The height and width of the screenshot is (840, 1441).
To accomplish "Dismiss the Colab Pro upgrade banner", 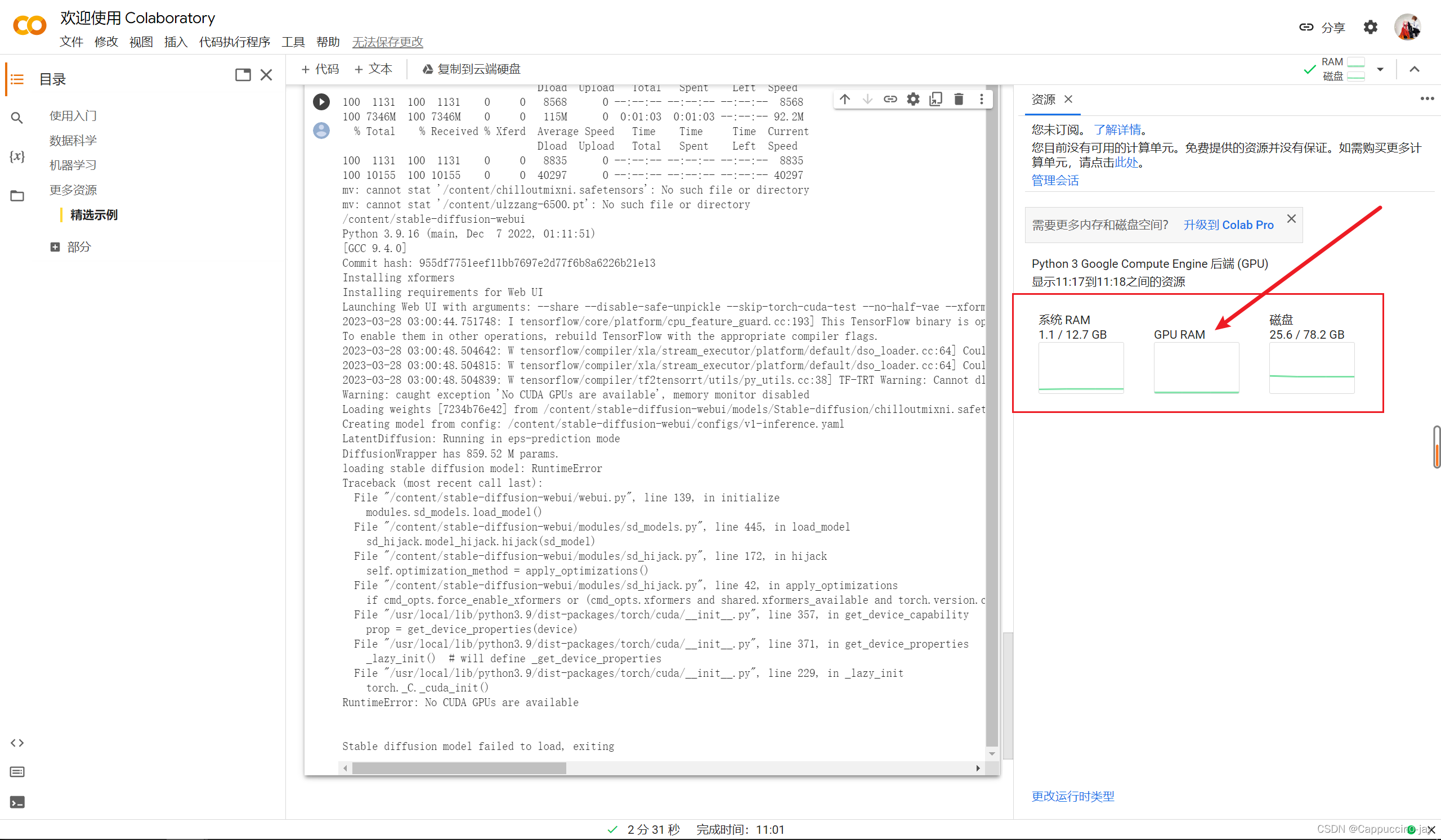I will point(1291,219).
